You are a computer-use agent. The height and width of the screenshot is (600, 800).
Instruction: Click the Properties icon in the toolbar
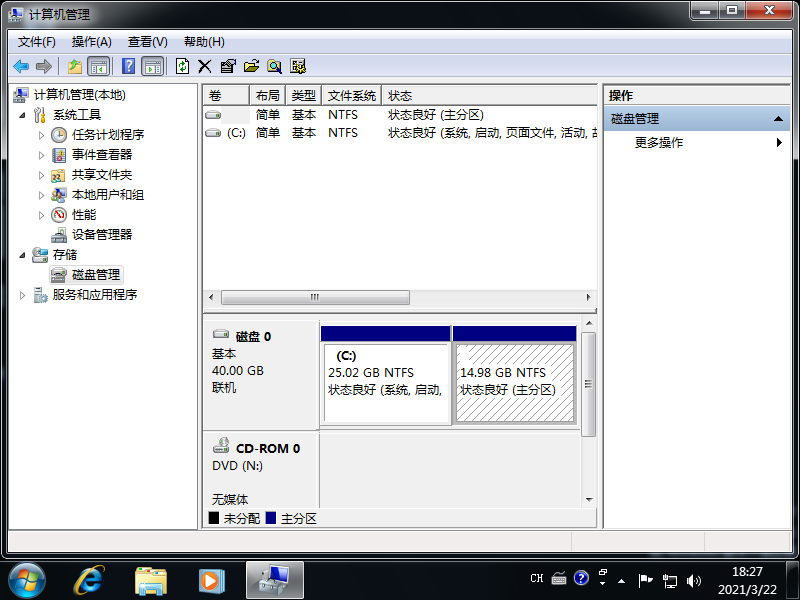pyautogui.click(x=227, y=66)
